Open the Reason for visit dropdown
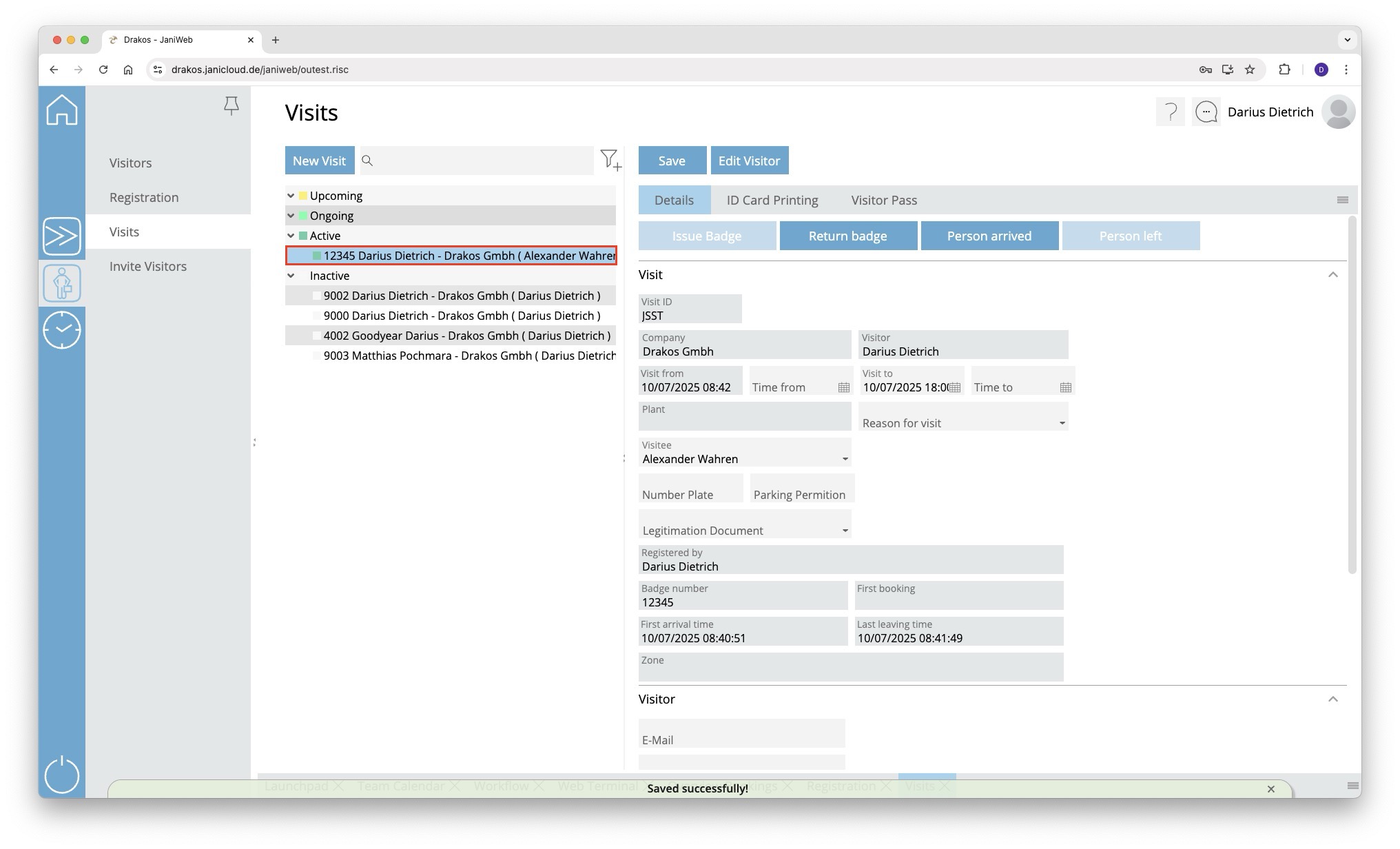 pyautogui.click(x=1062, y=423)
